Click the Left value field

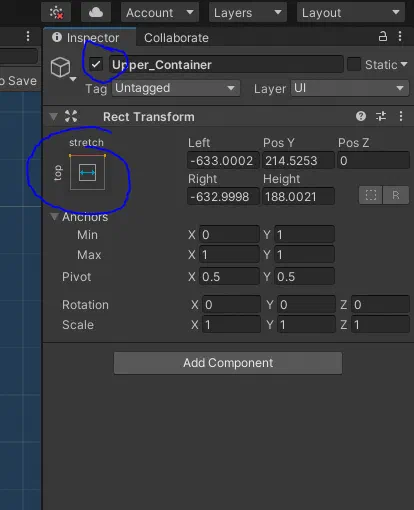tap(223, 161)
